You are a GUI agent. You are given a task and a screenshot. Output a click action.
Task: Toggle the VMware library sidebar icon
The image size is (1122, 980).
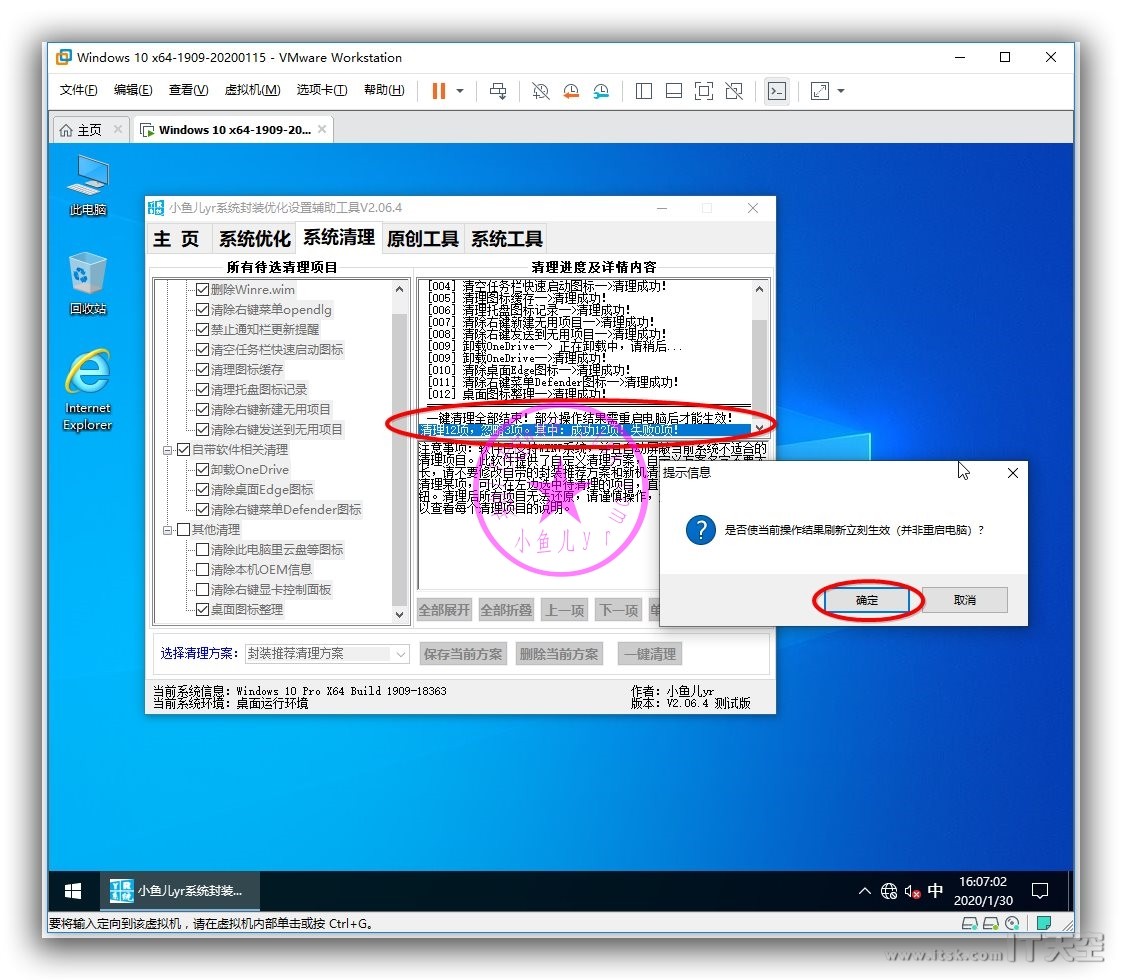coord(644,91)
